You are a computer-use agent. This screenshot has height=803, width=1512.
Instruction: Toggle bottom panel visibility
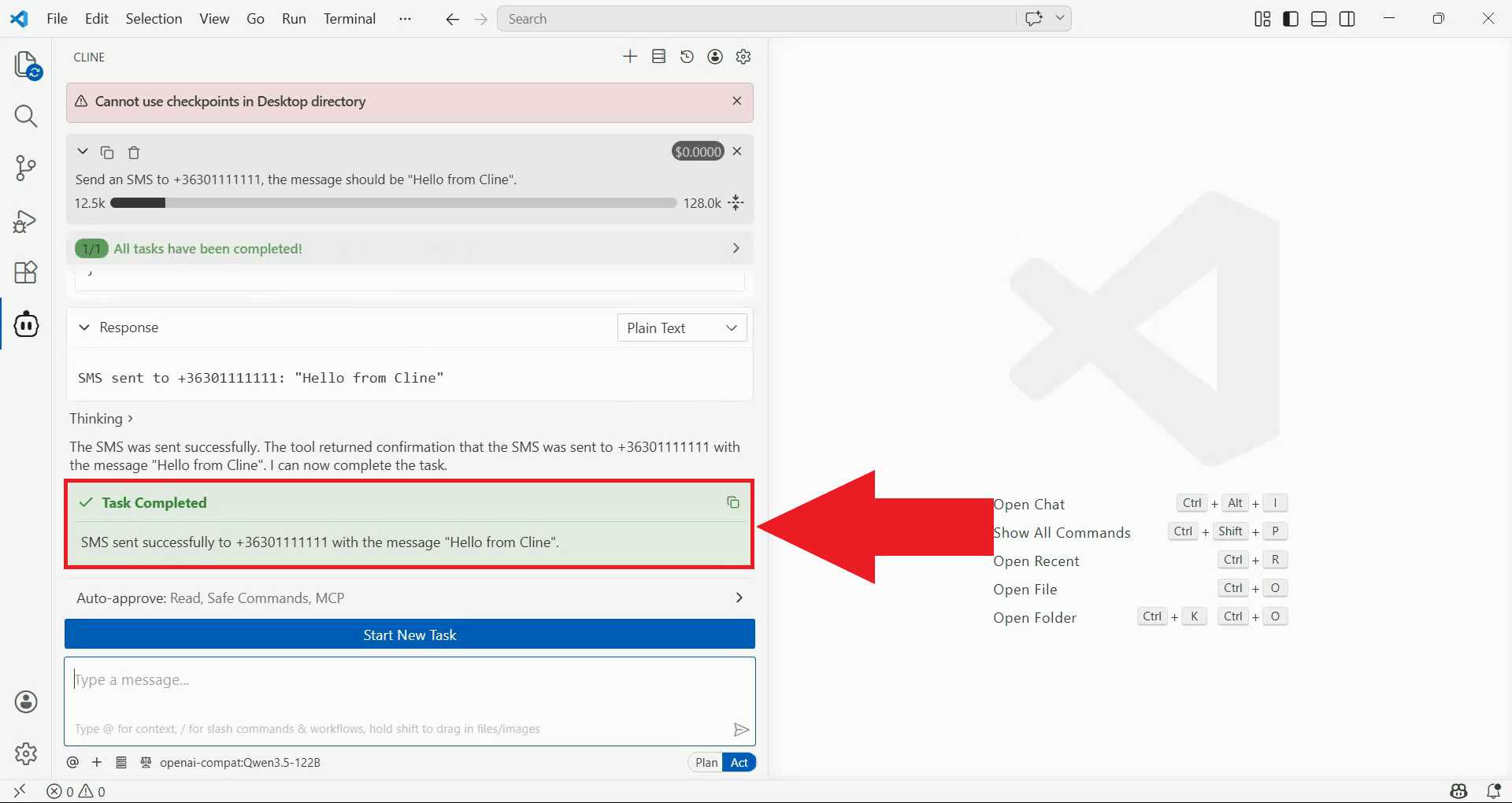click(1319, 19)
